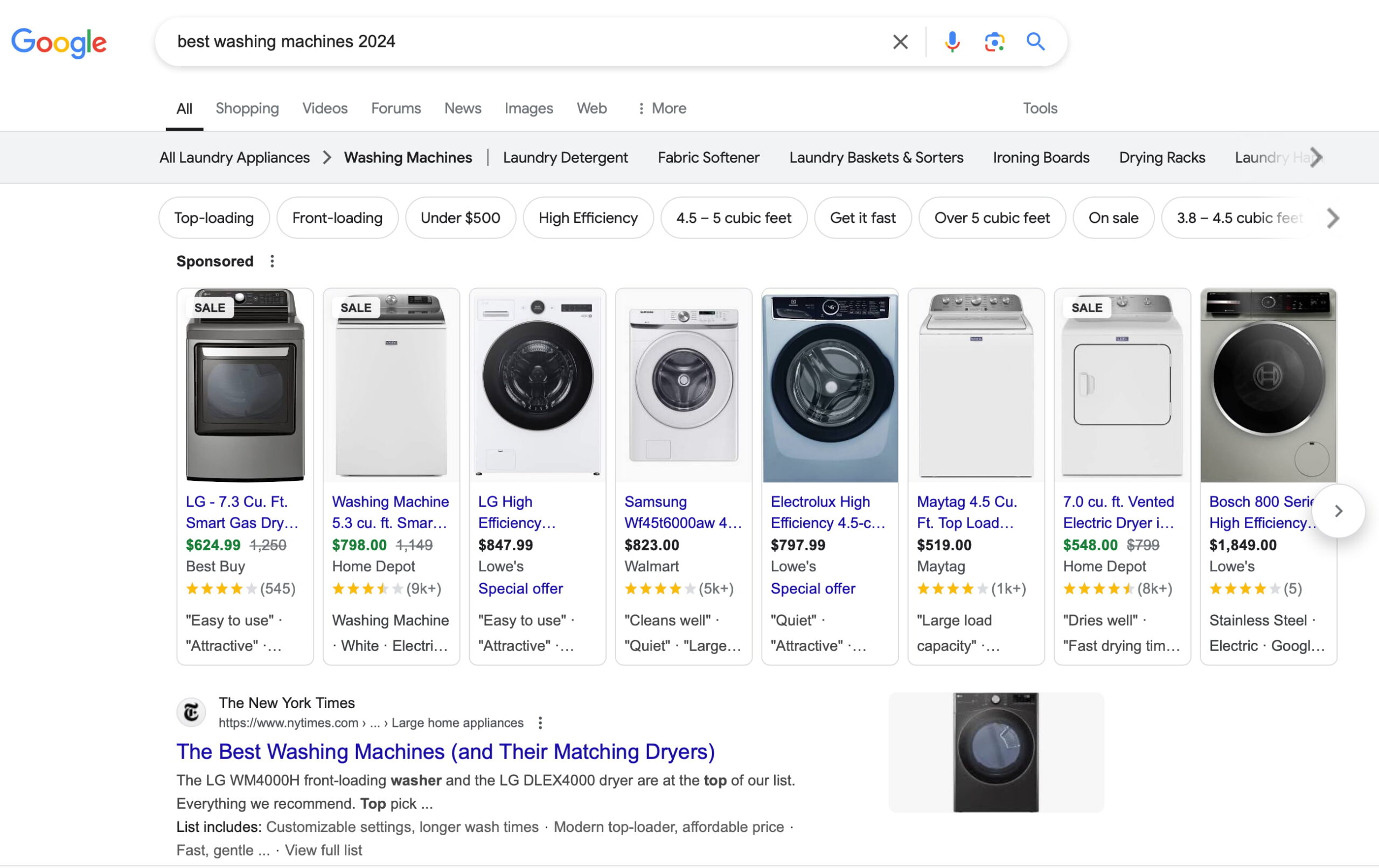1379x868 pixels.
Task: Open LG - 7.3 Cu. Ft. Smart Gas Dryer link
Action: coord(242,512)
